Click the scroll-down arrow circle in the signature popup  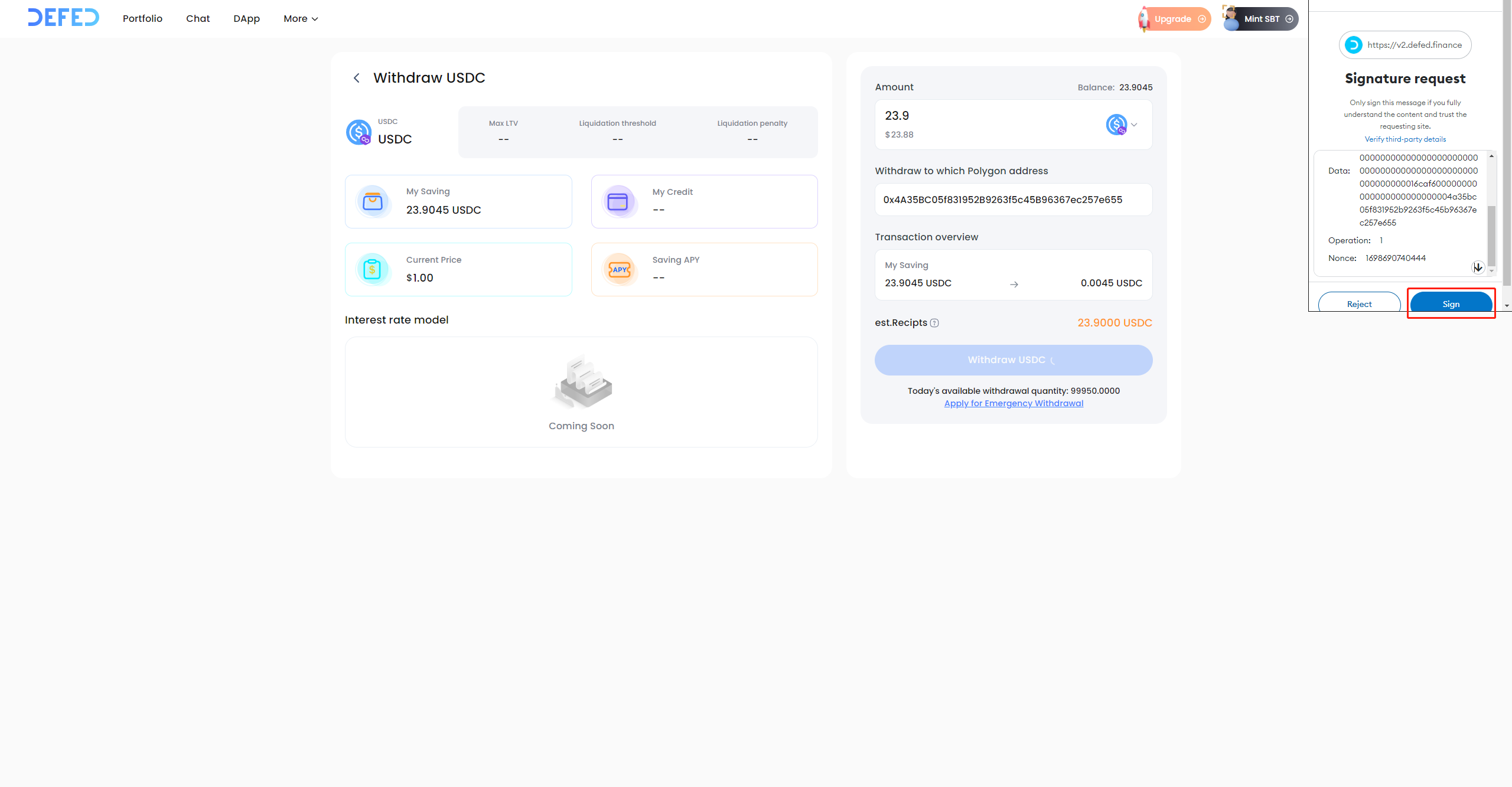coord(1478,267)
